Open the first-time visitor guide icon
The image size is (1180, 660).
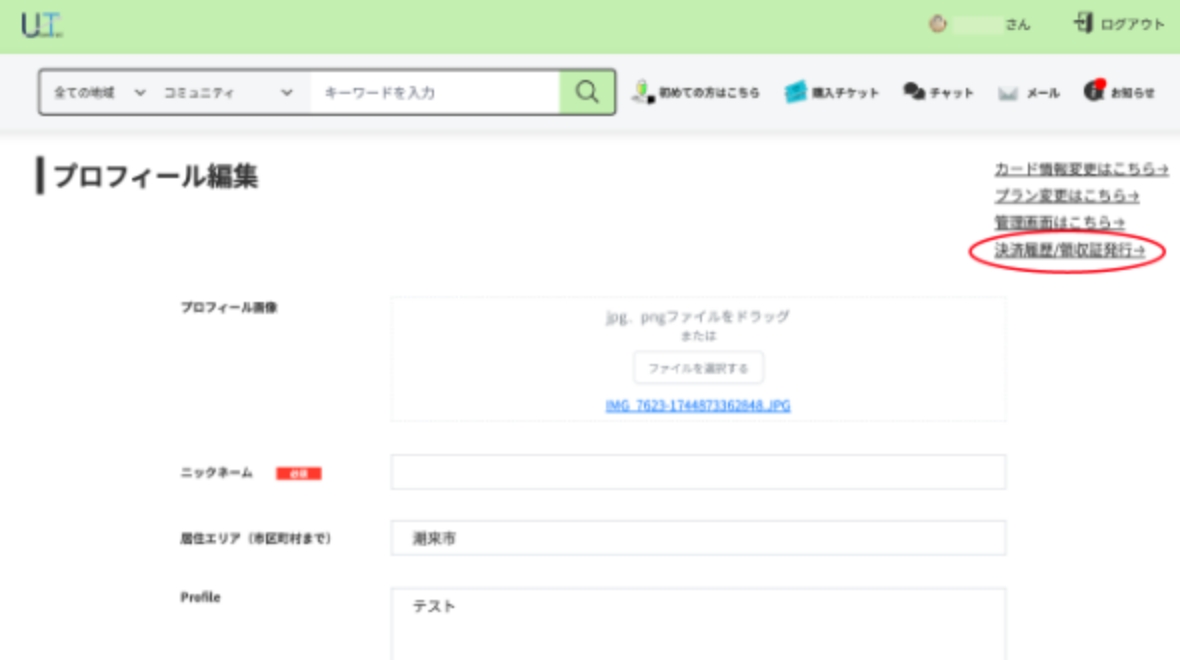pyautogui.click(x=643, y=92)
